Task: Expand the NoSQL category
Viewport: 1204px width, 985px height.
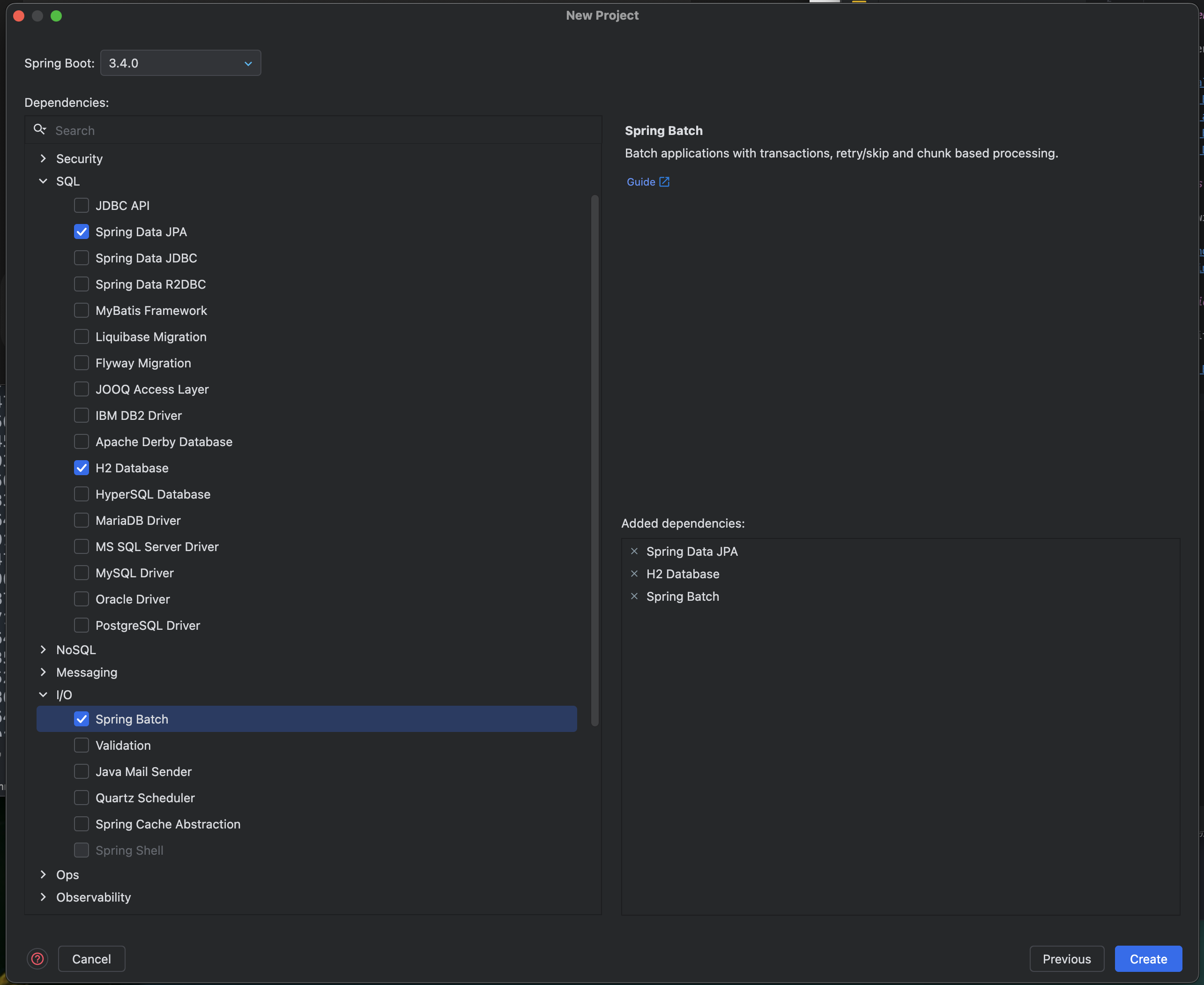Action: tap(43, 649)
